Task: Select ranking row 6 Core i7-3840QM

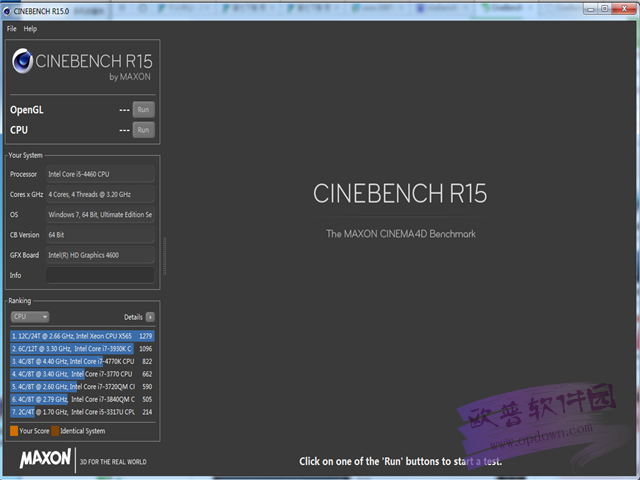Action: pyautogui.click(x=82, y=399)
